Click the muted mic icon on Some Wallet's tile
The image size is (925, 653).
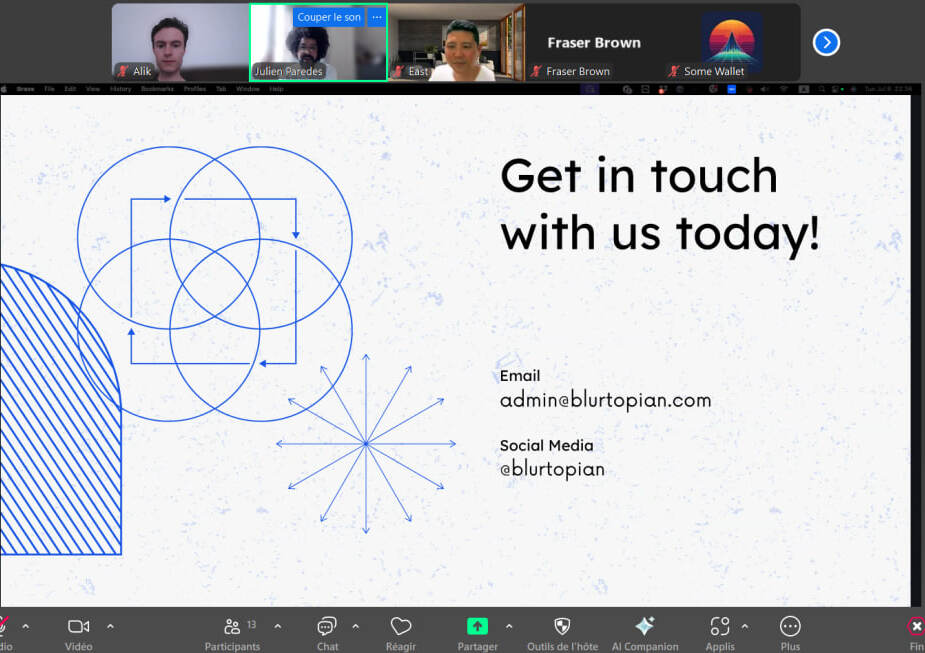click(x=674, y=71)
